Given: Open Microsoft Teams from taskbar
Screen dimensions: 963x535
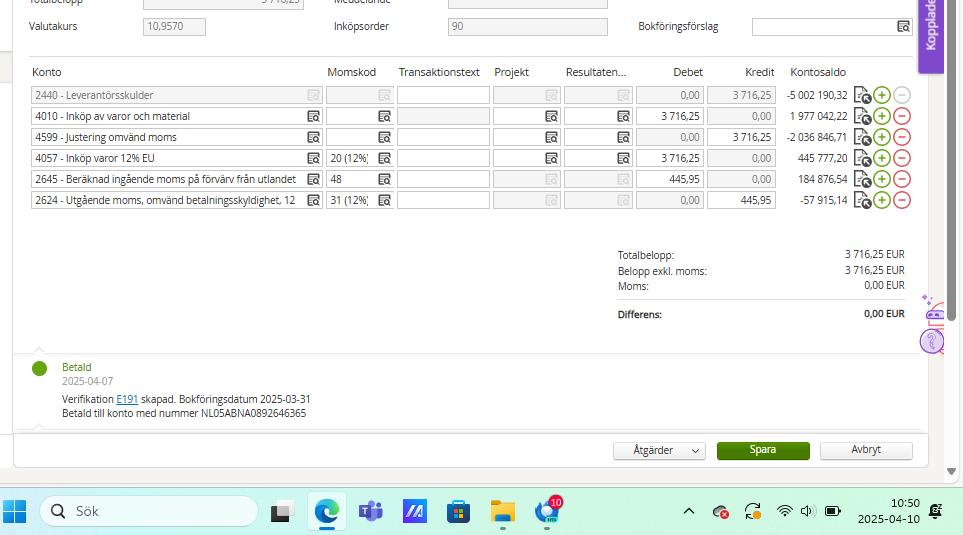Looking at the screenshot, I should coord(370,511).
